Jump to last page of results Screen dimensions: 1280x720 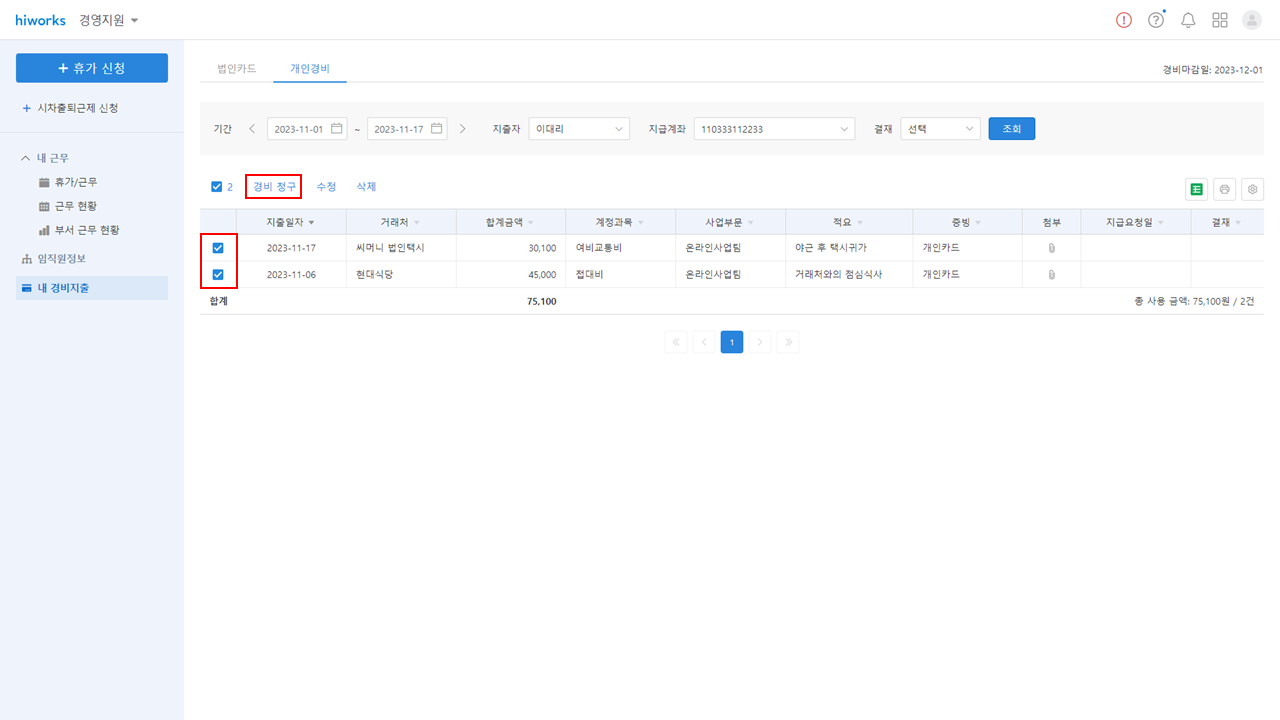pyautogui.click(x=788, y=342)
